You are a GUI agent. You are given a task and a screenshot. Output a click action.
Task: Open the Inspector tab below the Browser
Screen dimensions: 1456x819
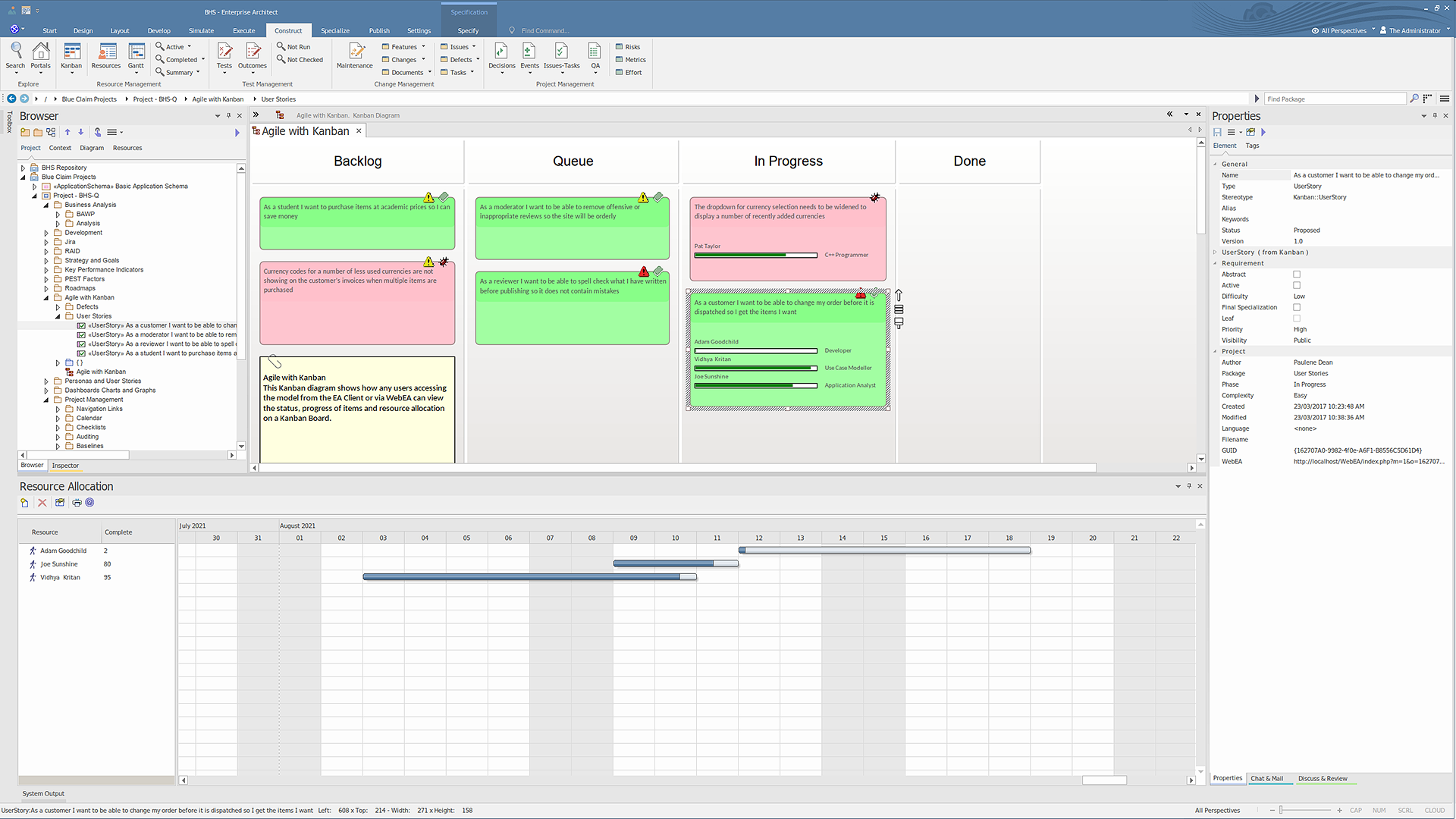pyautogui.click(x=65, y=465)
